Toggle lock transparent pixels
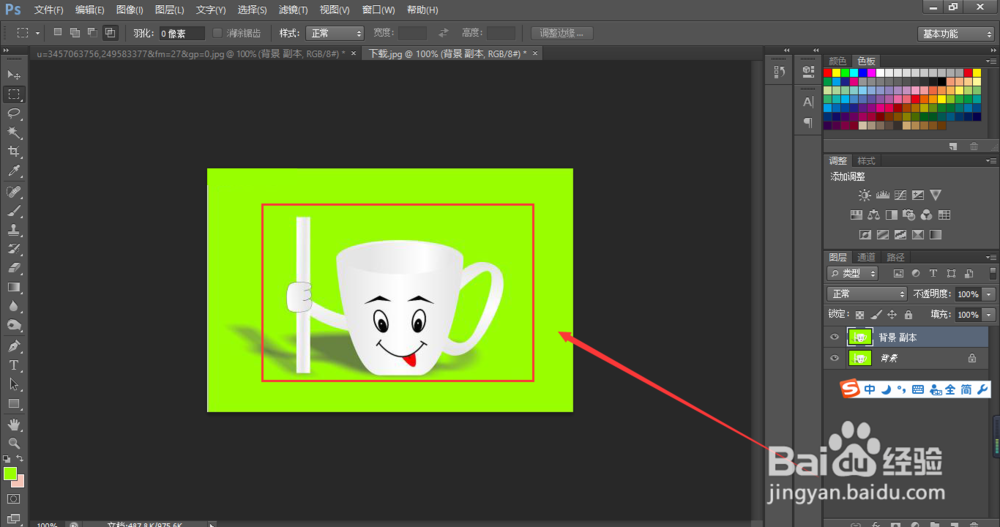Image resolution: width=1000 pixels, height=527 pixels. [x=860, y=315]
